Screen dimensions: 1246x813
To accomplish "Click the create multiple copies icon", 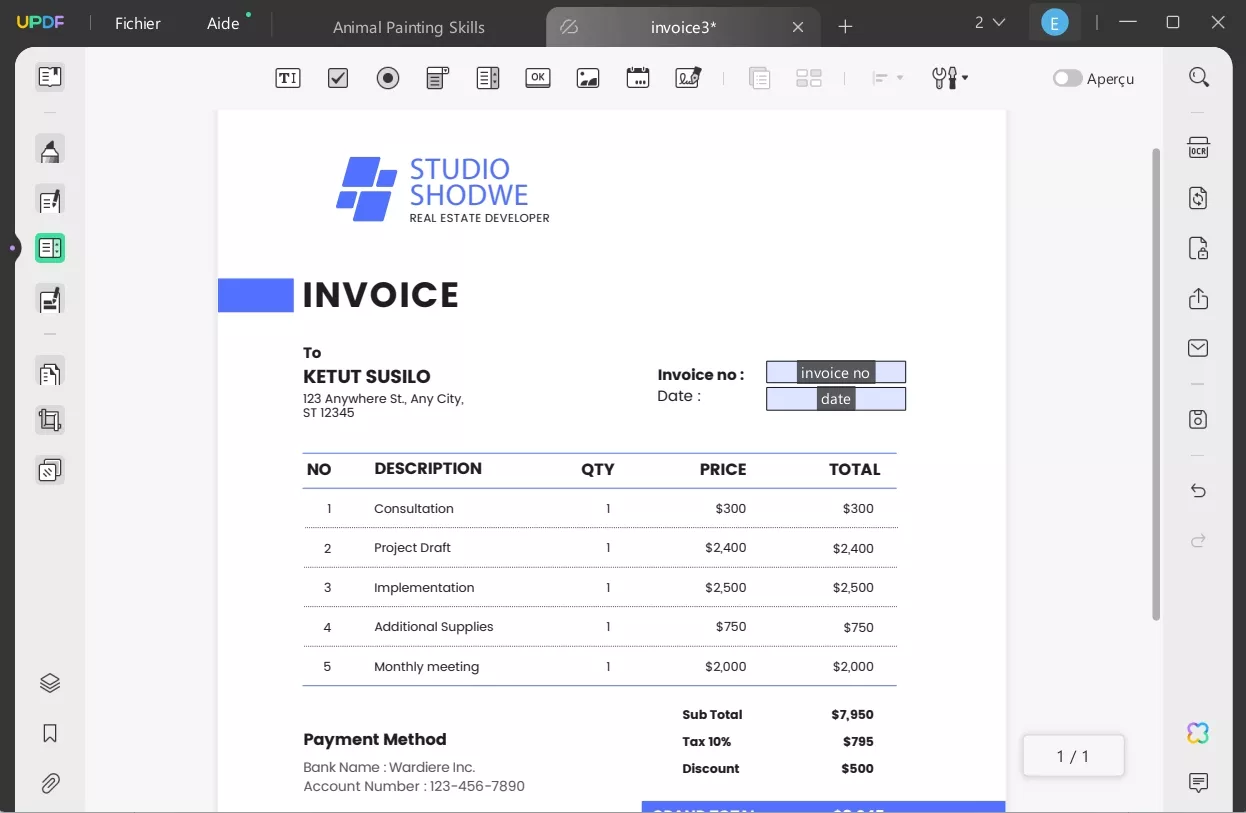I will click(809, 78).
